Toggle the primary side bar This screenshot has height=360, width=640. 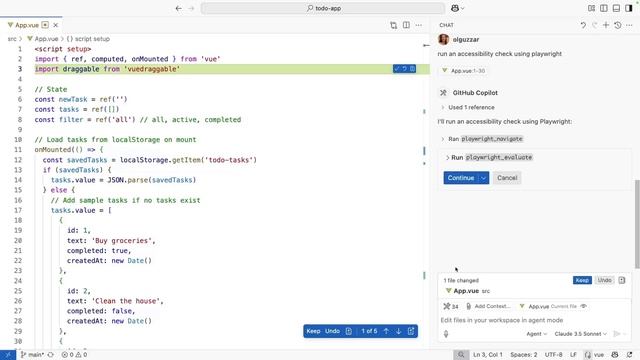pyautogui.click(x=604, y=8)
